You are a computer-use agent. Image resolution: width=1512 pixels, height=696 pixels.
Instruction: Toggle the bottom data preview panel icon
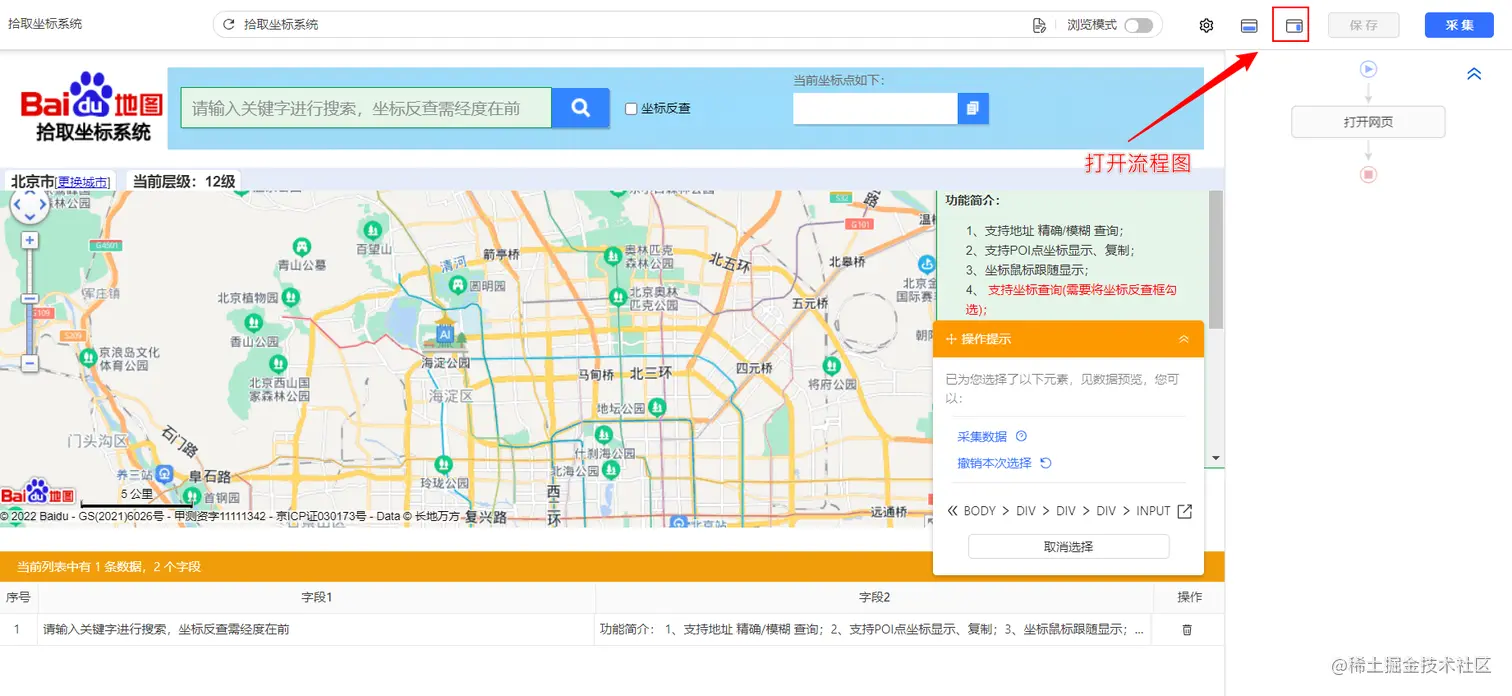click(x=1249, y=26)
